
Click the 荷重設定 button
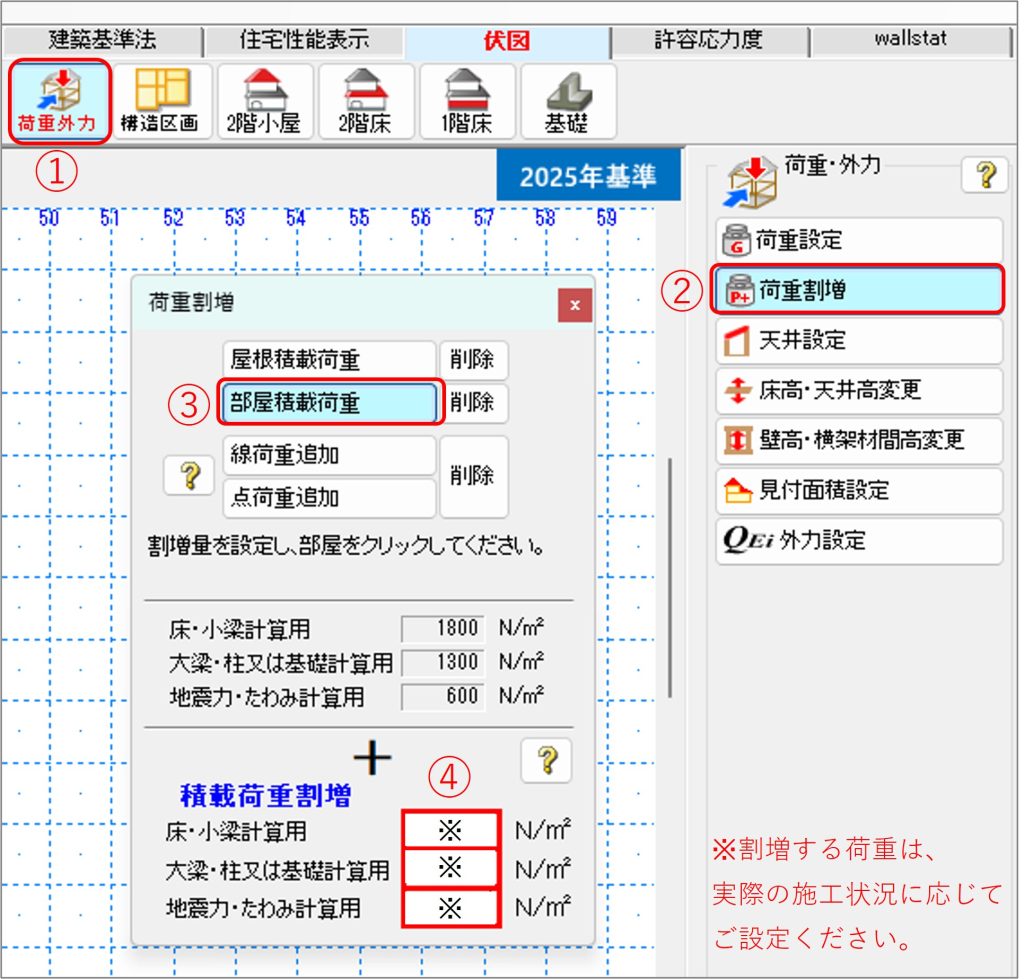(x=858, y=240)
